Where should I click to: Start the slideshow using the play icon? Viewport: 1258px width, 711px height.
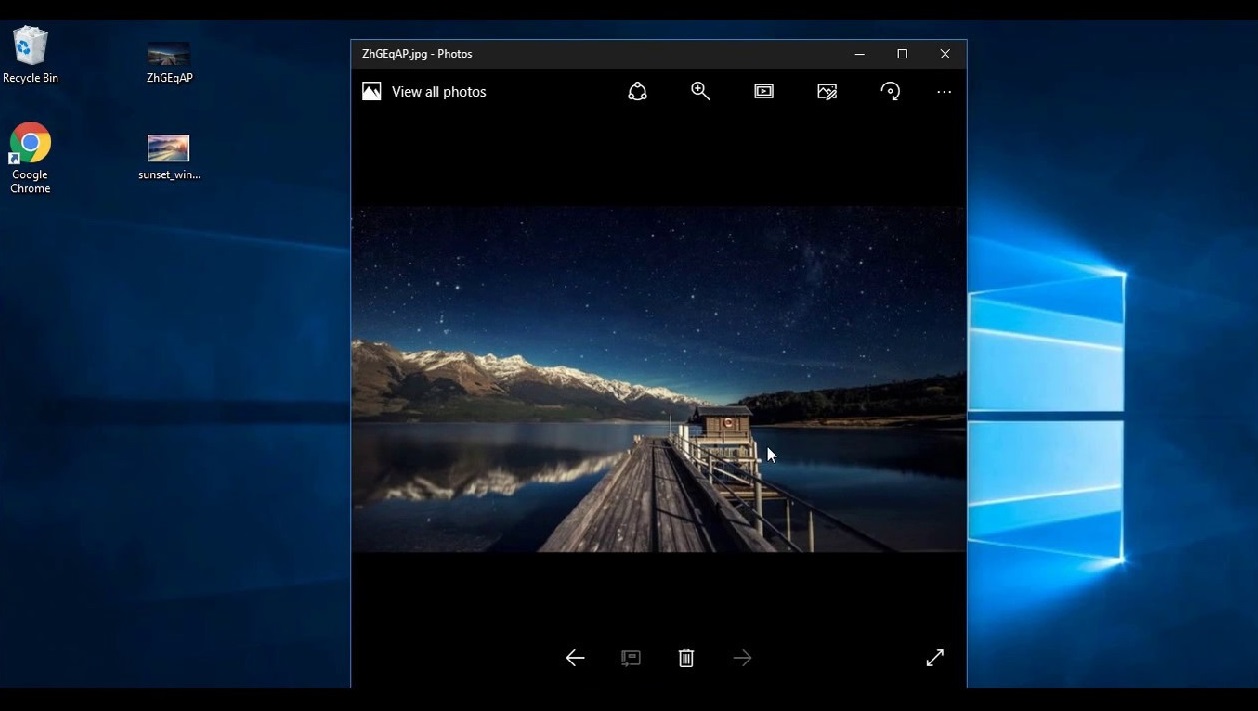pyautogui.click(x=764, y=92)
